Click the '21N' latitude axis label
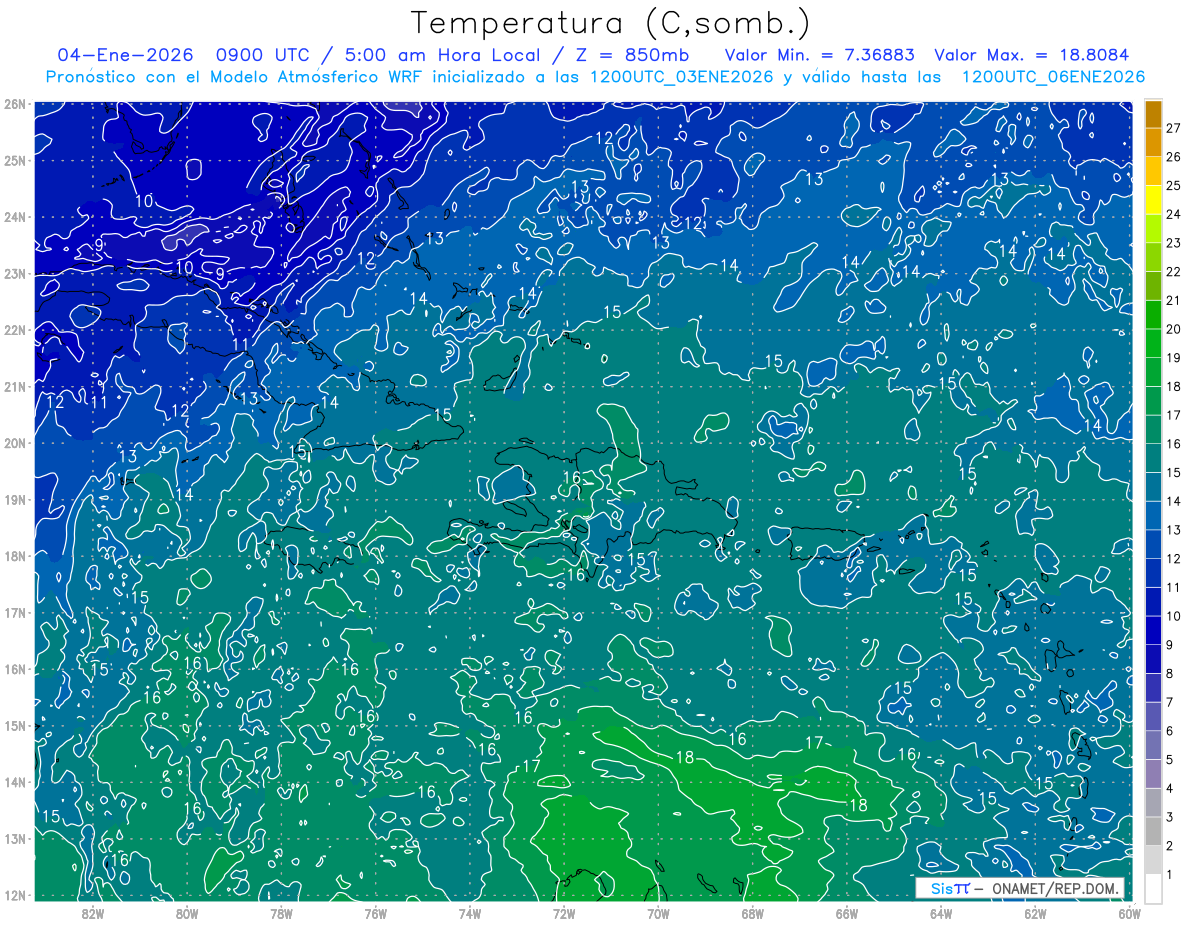The width and height of the screenshot is (1200, 927). (14, 386)
